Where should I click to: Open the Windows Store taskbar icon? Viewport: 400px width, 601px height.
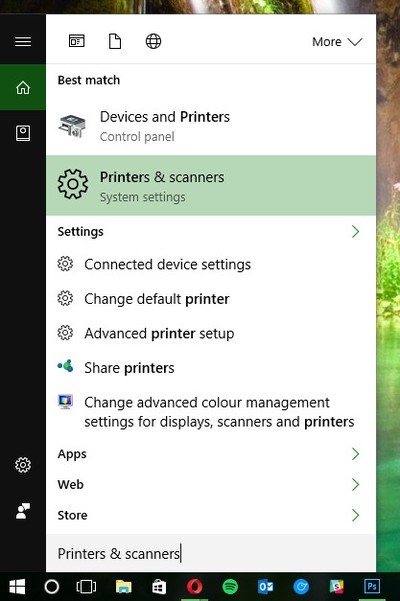[159, 586]
